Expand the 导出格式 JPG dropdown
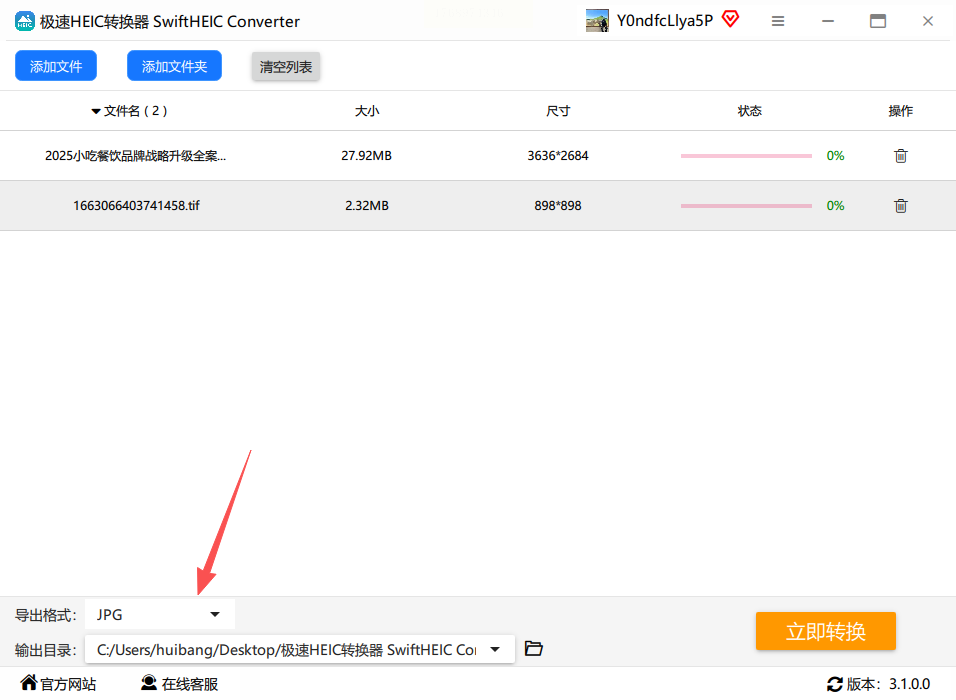 point(160,615)
